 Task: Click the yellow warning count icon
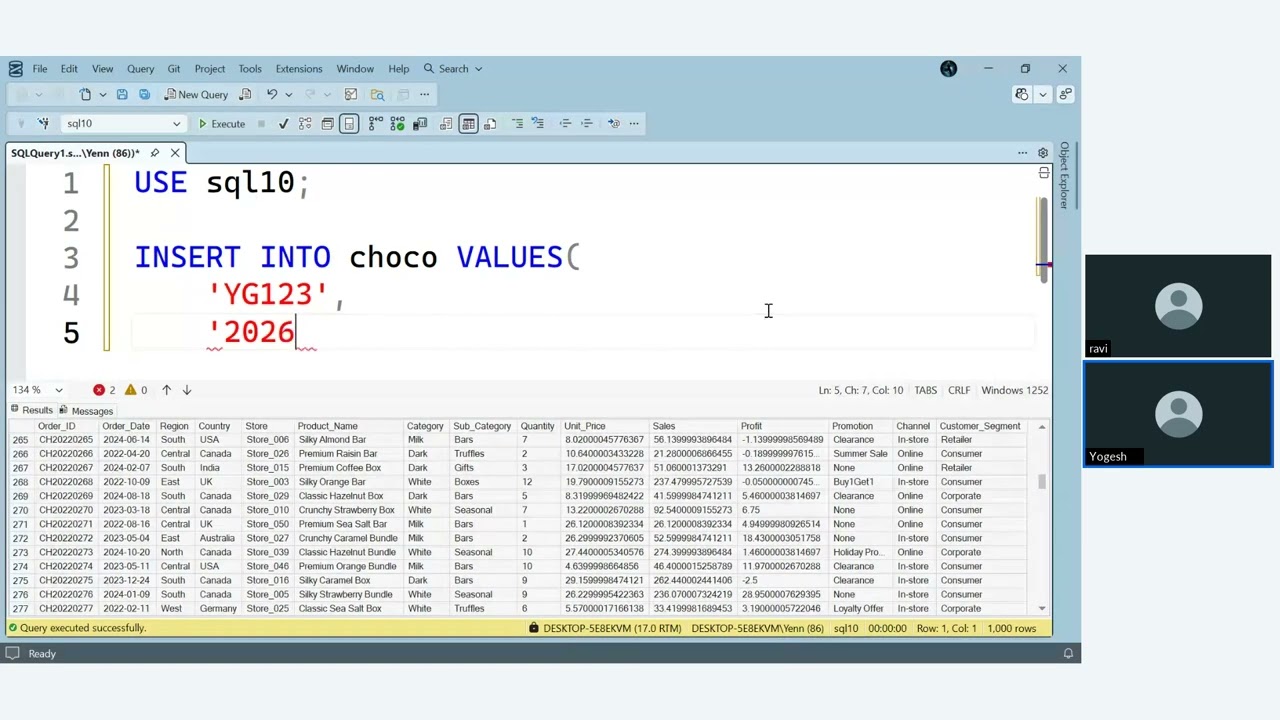pyautogui.click(x=130, y=390)
